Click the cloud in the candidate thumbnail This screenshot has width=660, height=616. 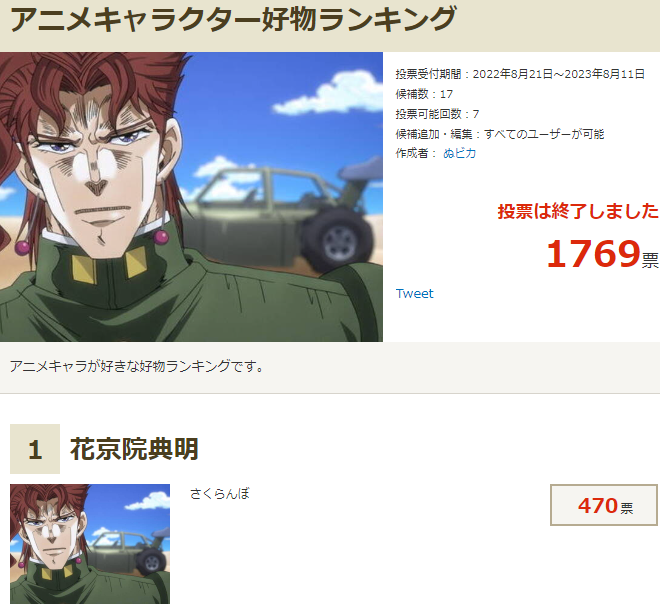pos(146,501)
